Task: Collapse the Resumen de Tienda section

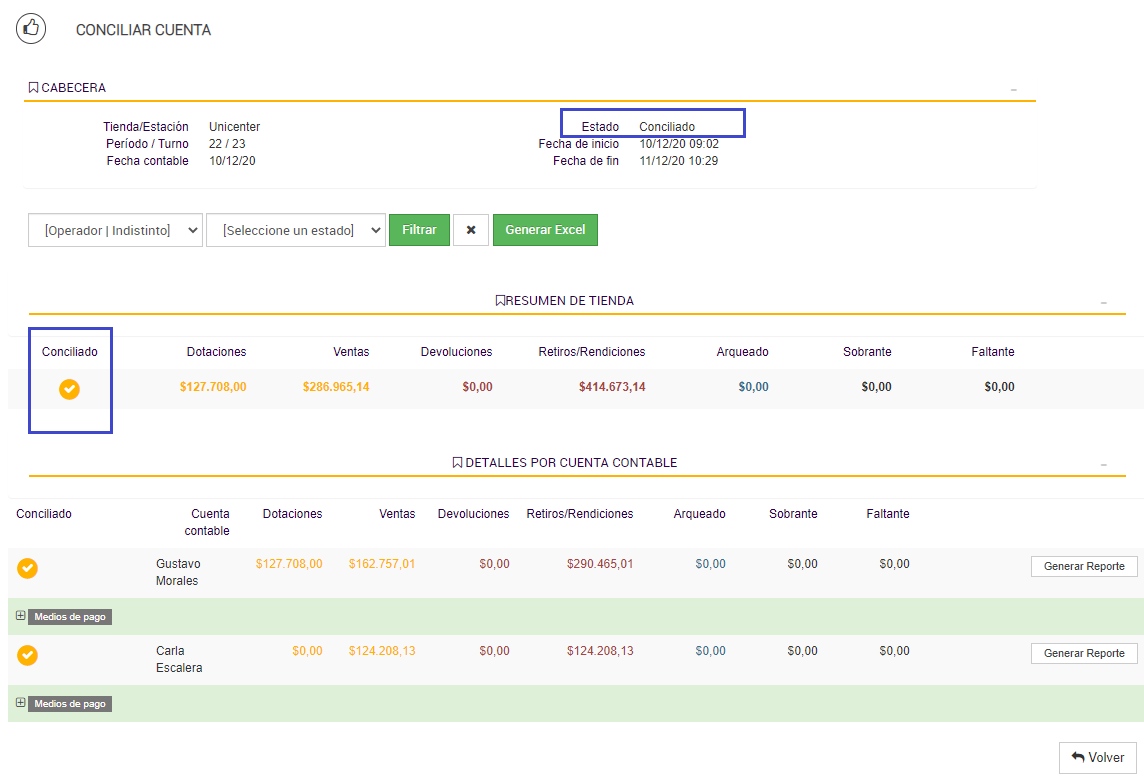Action: (x=1104, y=302)
